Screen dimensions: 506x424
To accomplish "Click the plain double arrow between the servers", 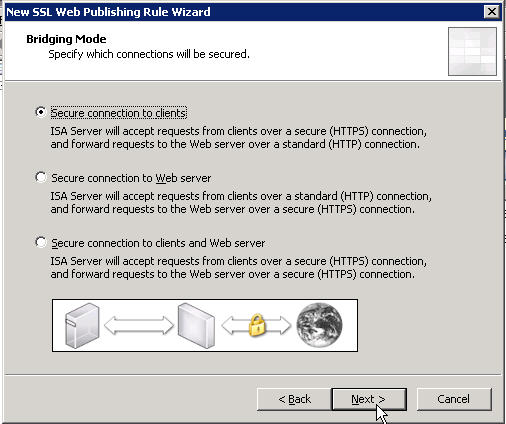I will pyautogui.click(x=139, y=325).
